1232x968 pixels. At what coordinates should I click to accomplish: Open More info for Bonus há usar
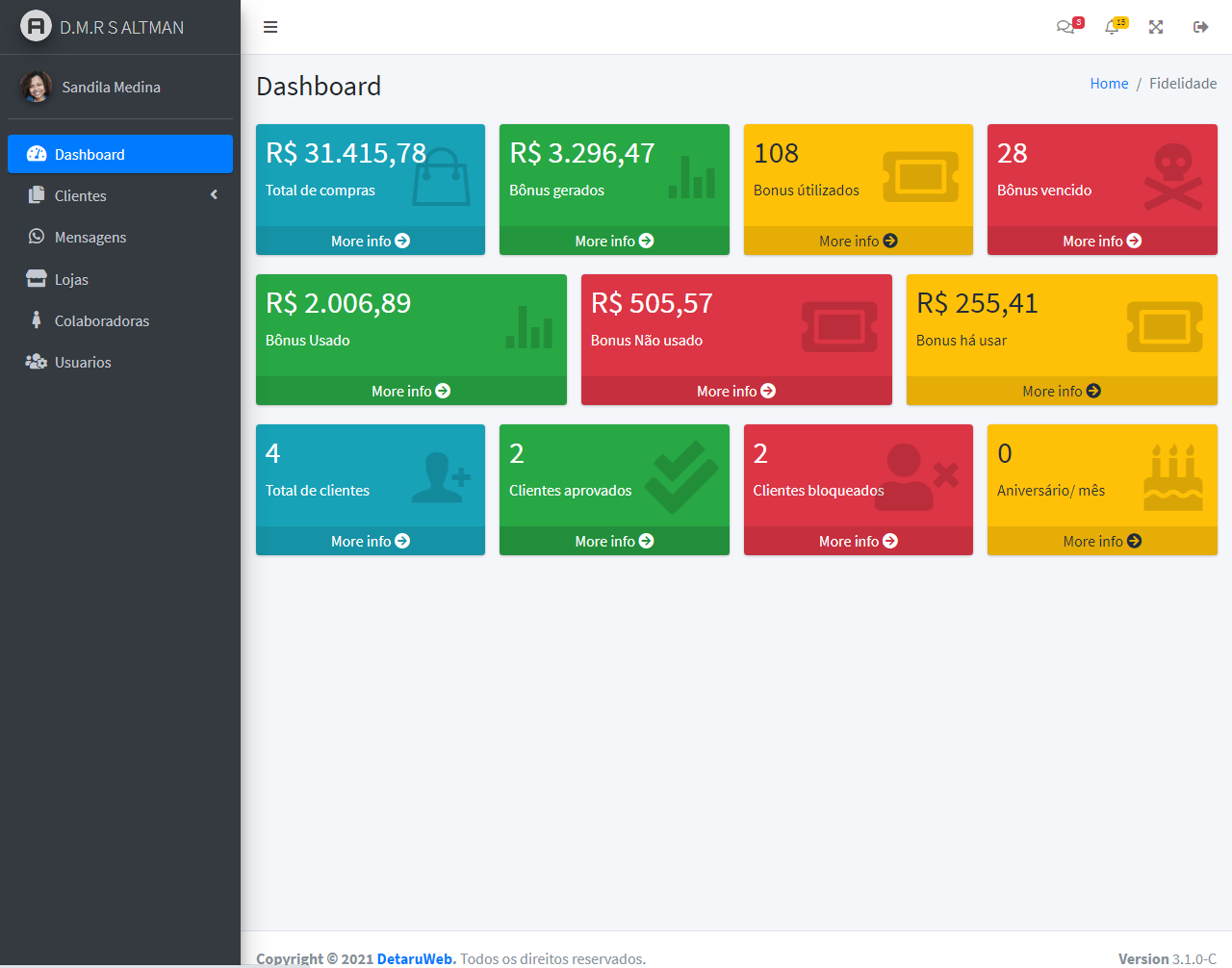(x=1062, y=391)
